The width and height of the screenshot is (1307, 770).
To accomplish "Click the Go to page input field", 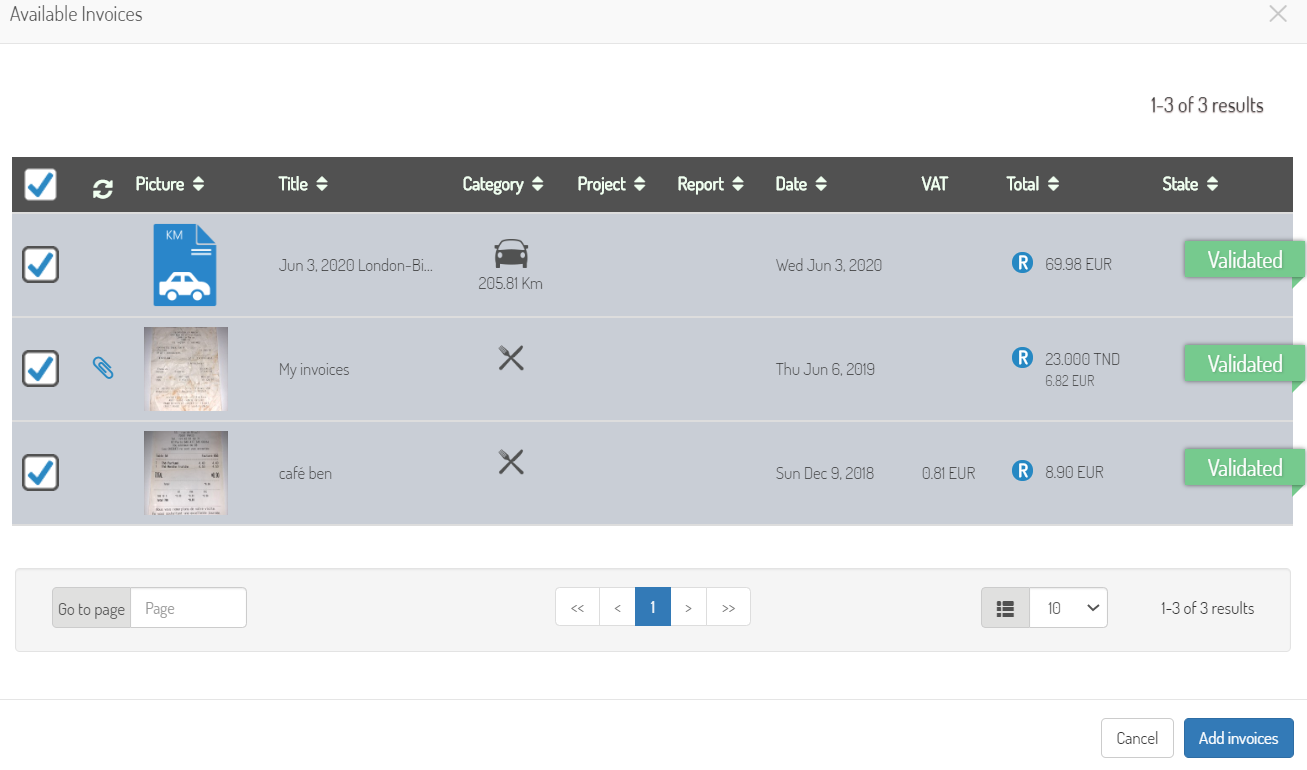I will [x=188, y=608].
